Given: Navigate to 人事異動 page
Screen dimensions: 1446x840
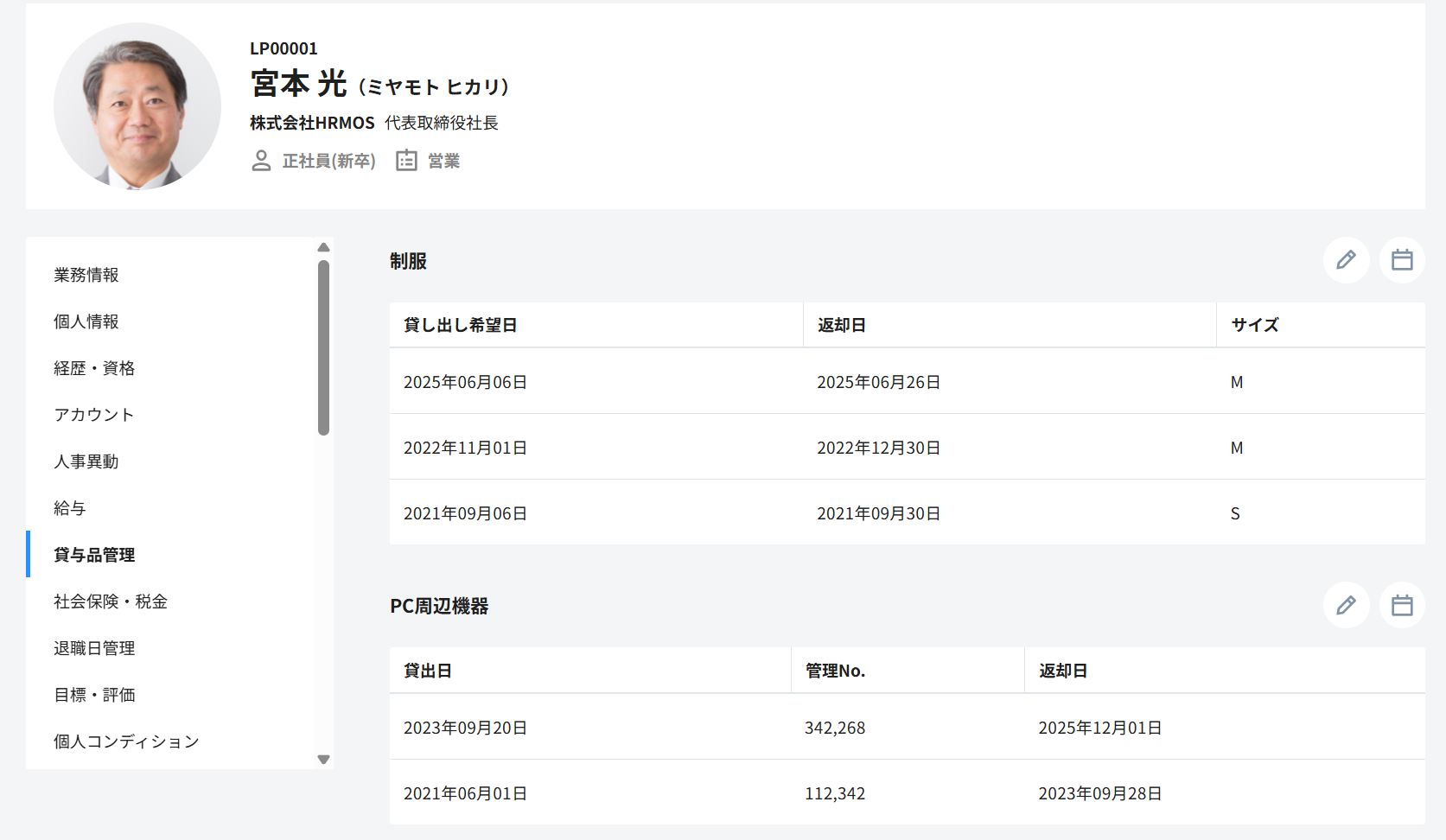Looking at the screenshot, I should pos(86,461).
